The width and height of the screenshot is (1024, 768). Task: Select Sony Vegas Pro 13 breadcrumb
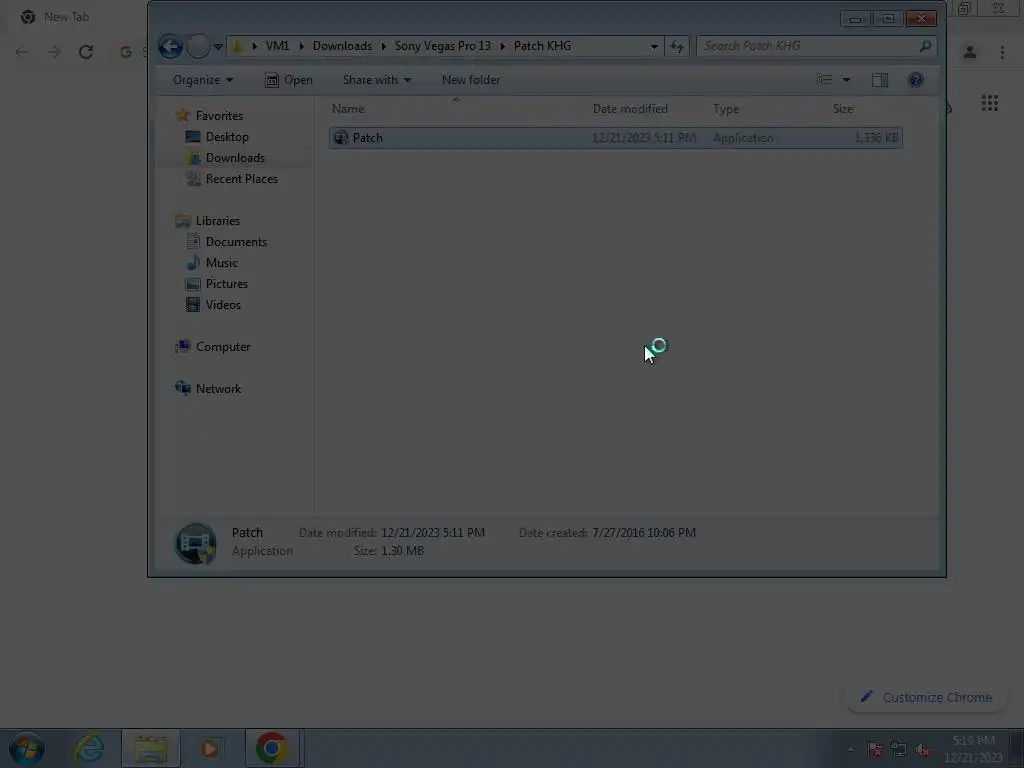(442, 46)
